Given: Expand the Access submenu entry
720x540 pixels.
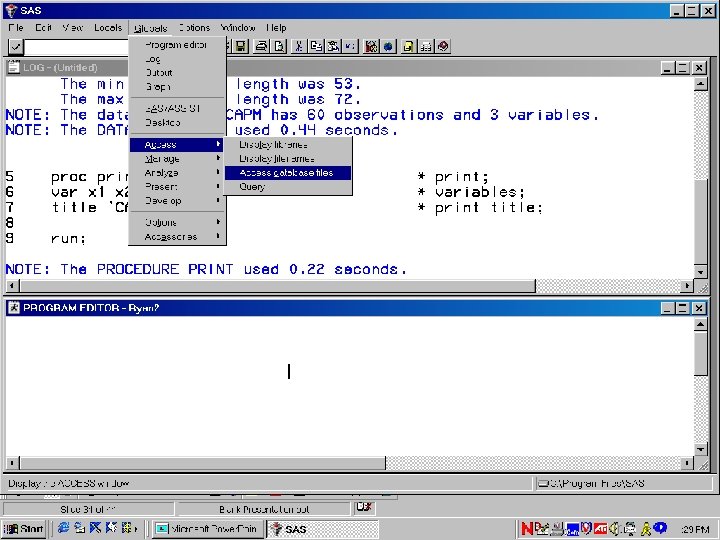Looking at the screenshot, I should coord(177,145).
